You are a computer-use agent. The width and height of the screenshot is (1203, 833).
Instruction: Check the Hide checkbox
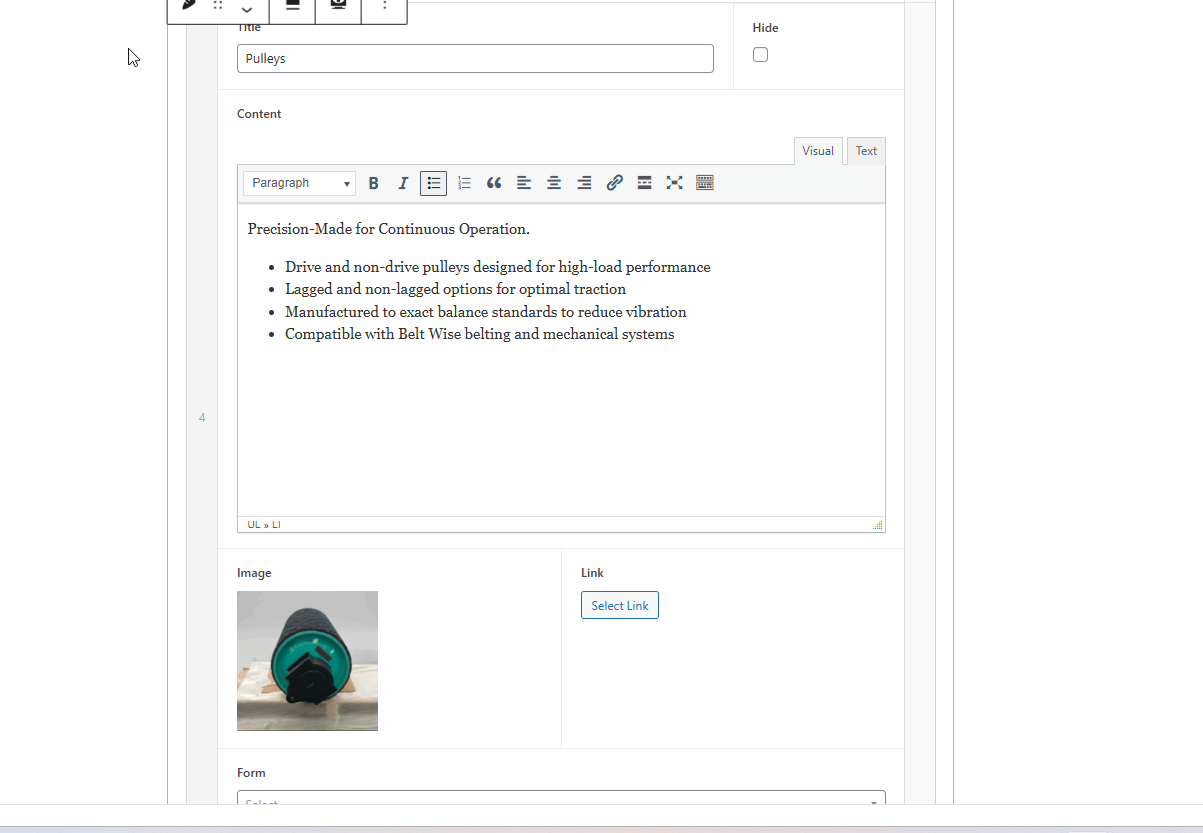(x=761, y=55)
